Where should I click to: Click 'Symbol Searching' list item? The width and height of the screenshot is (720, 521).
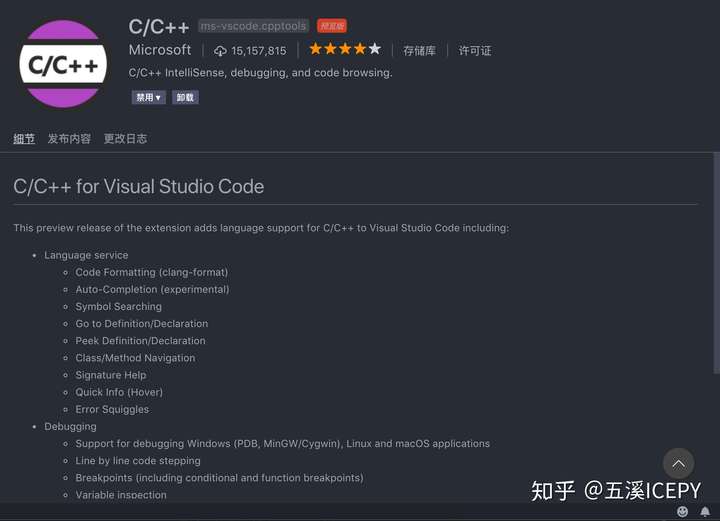pos(118,307)
